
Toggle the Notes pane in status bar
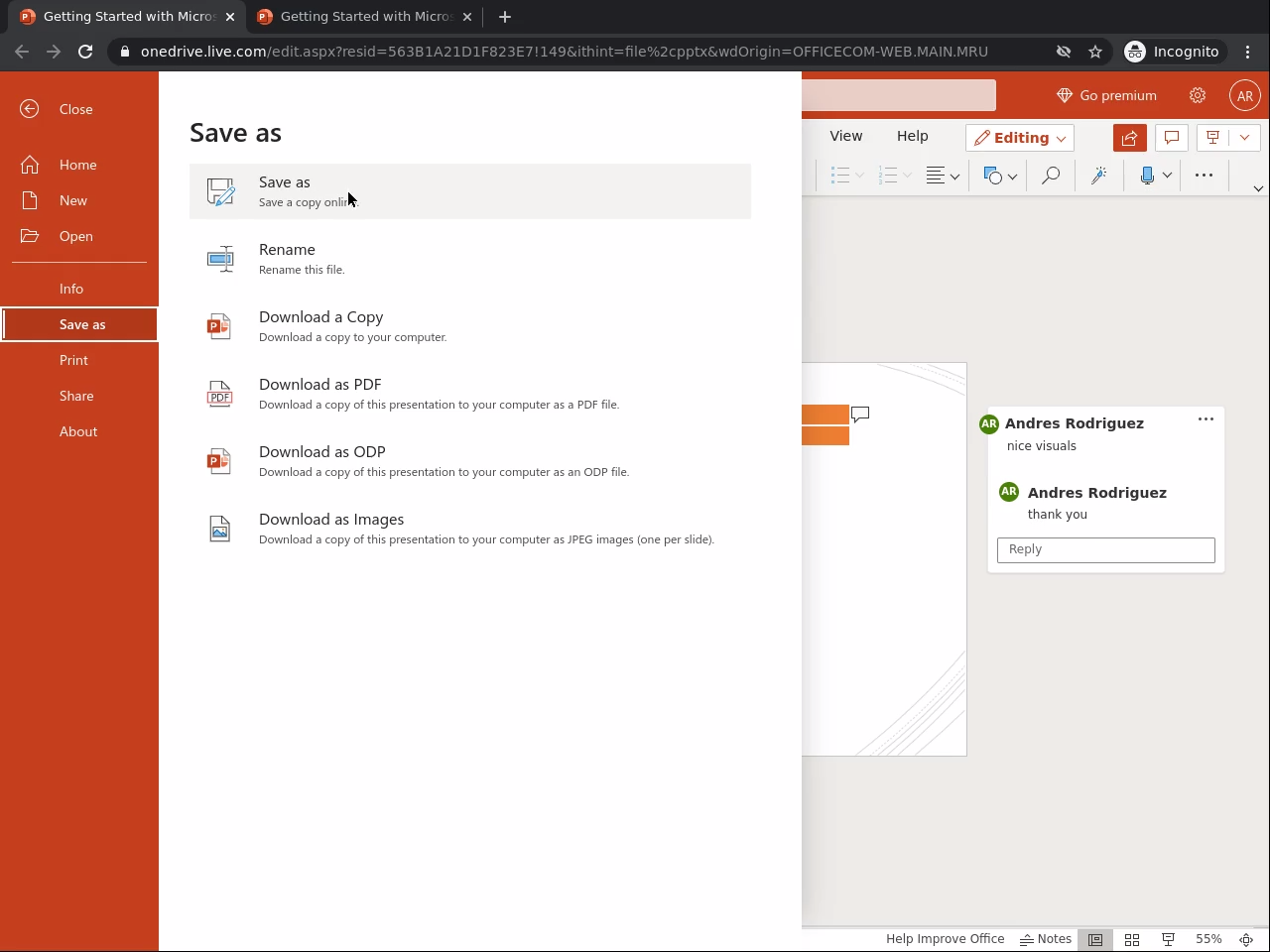(x=1046, y=939)
